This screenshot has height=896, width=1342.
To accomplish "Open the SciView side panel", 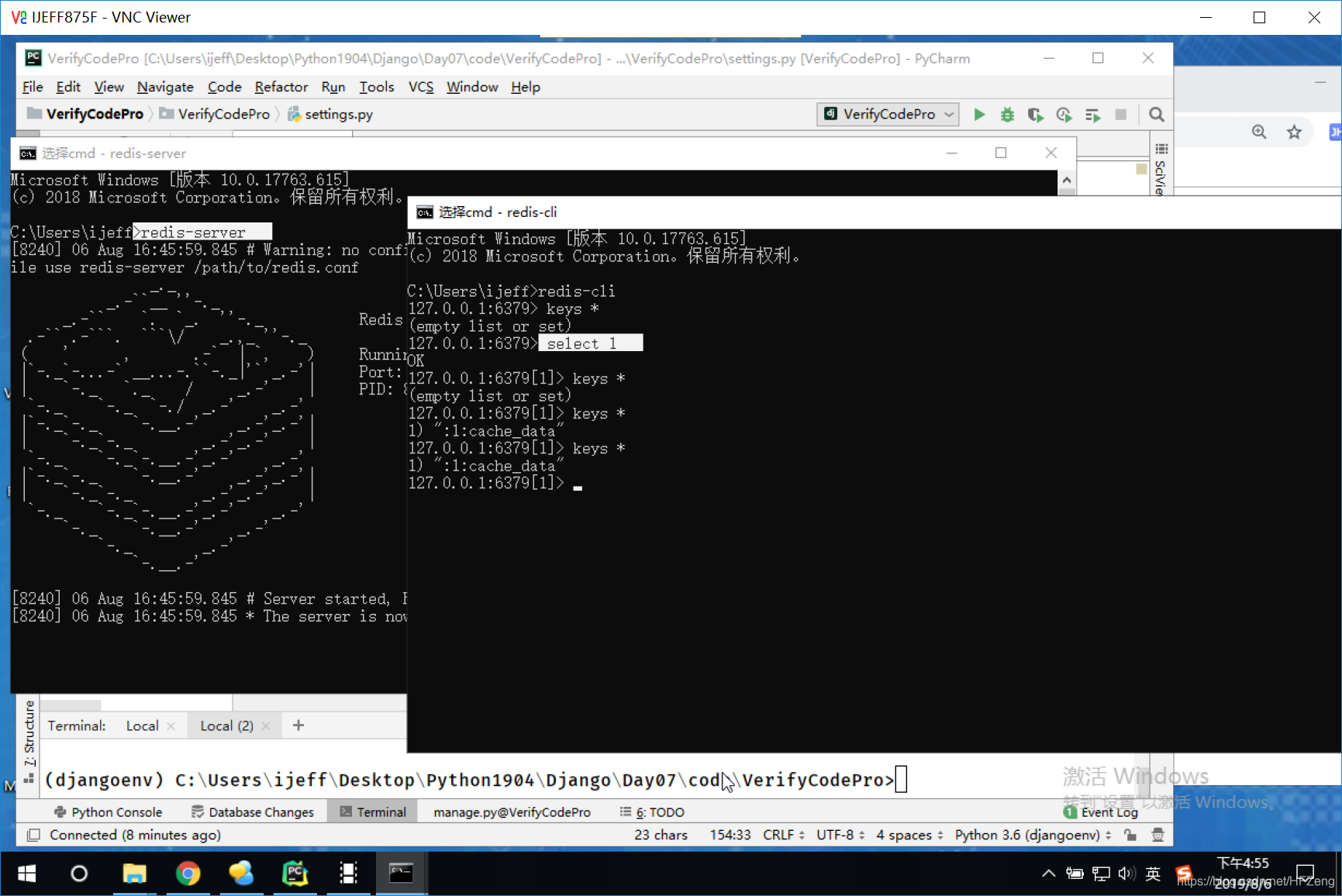I will 1161,171.
